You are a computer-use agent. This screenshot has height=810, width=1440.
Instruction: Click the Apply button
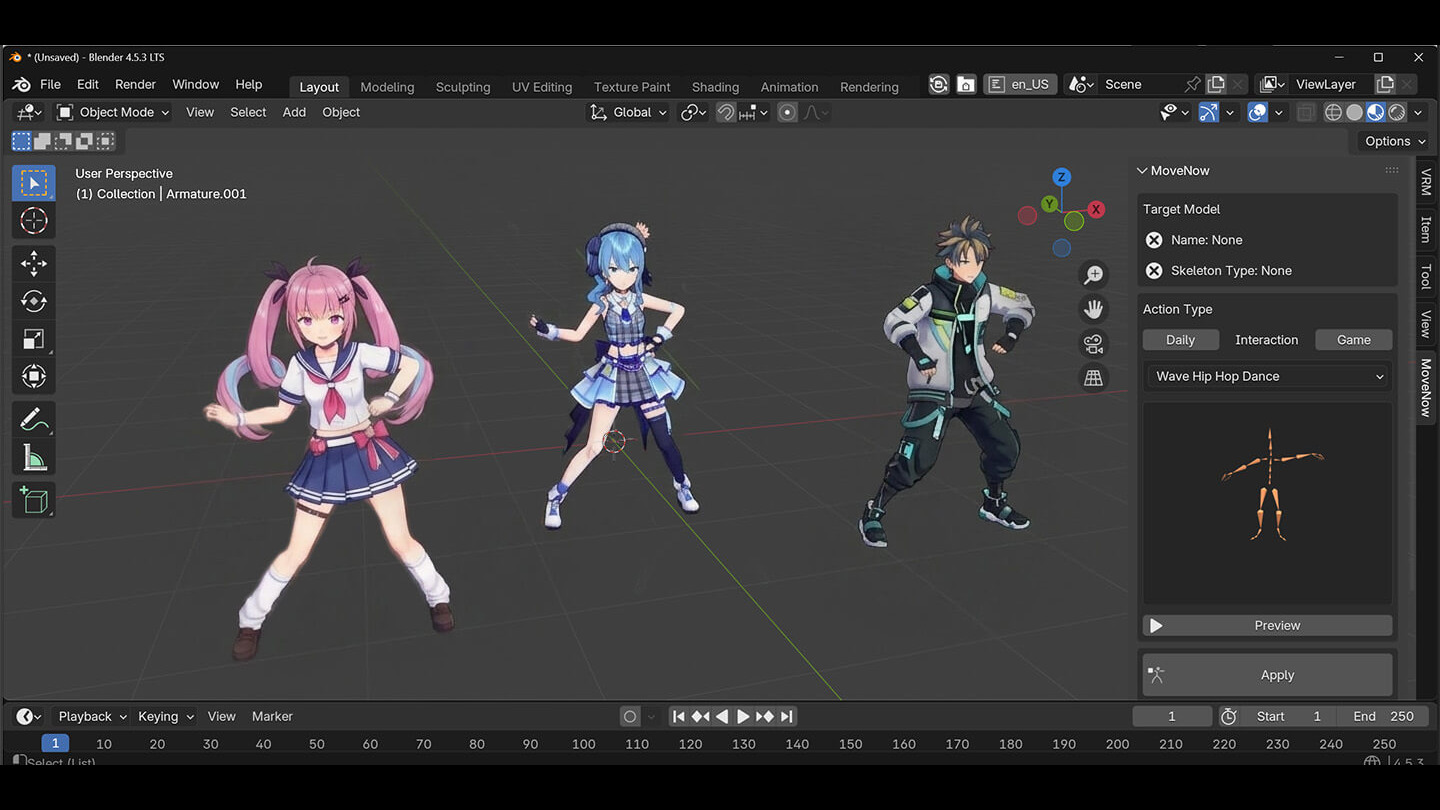1267,675
